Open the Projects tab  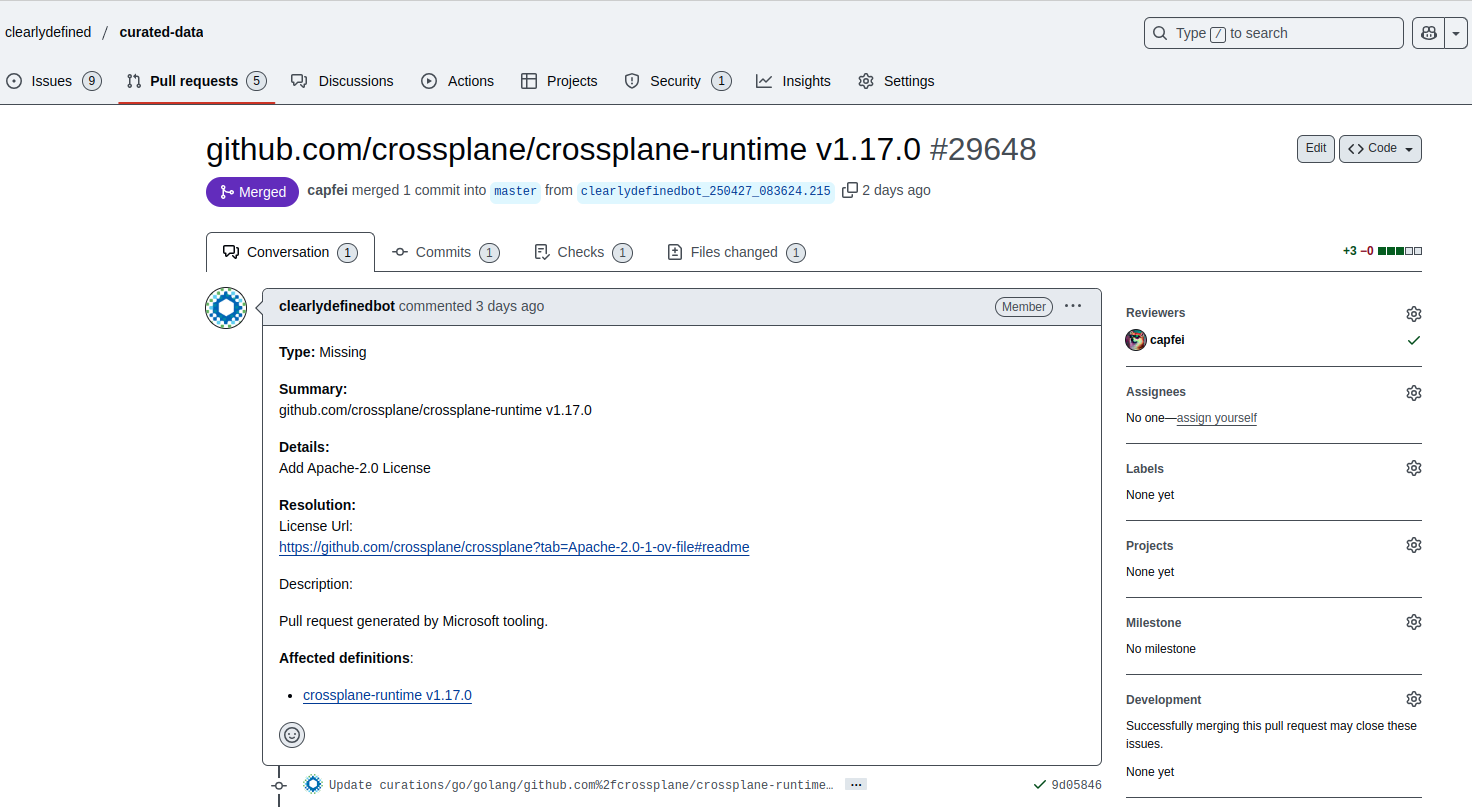click(x=559, y=81)
